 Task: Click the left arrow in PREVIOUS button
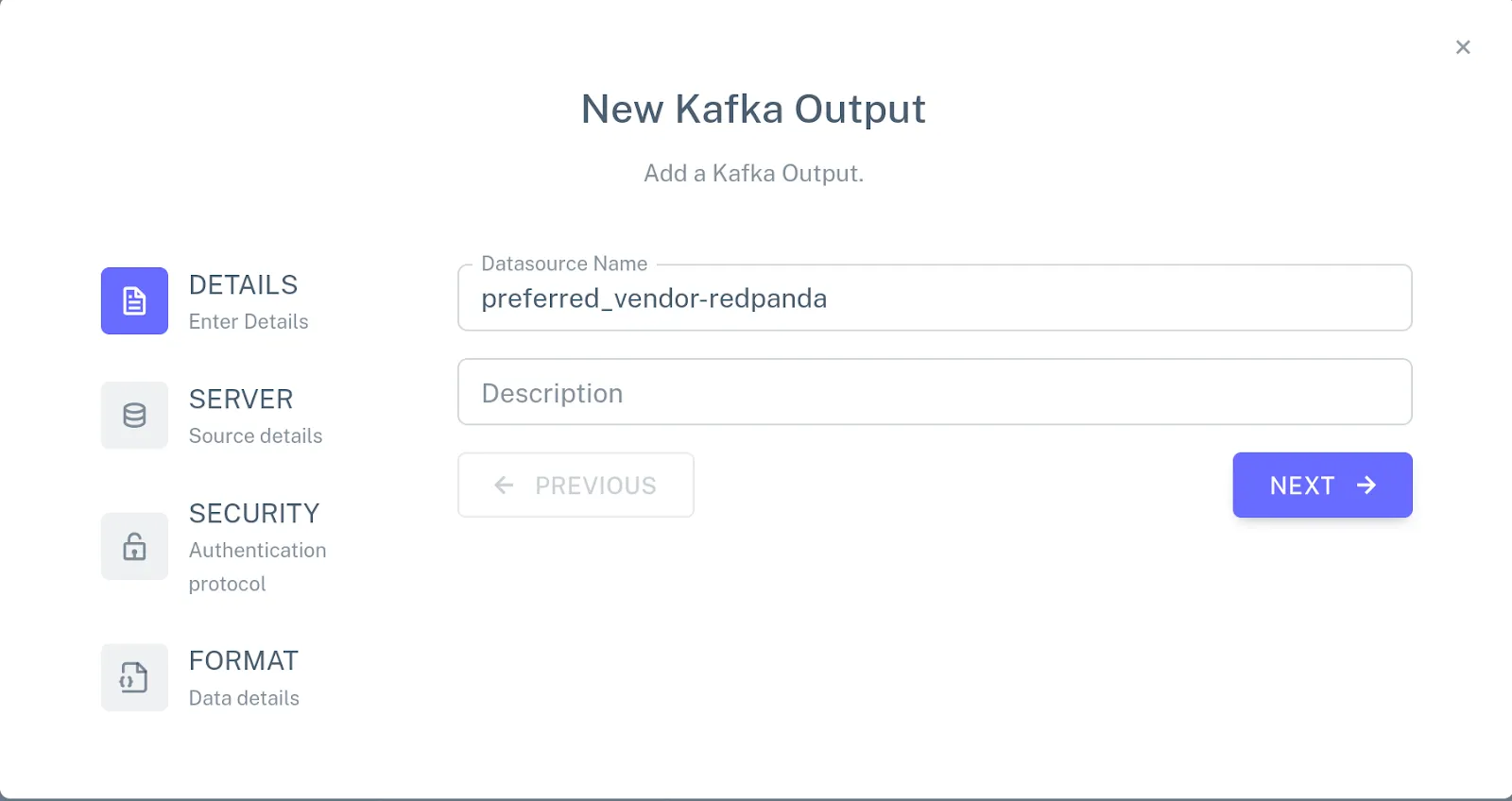(504, 485)
